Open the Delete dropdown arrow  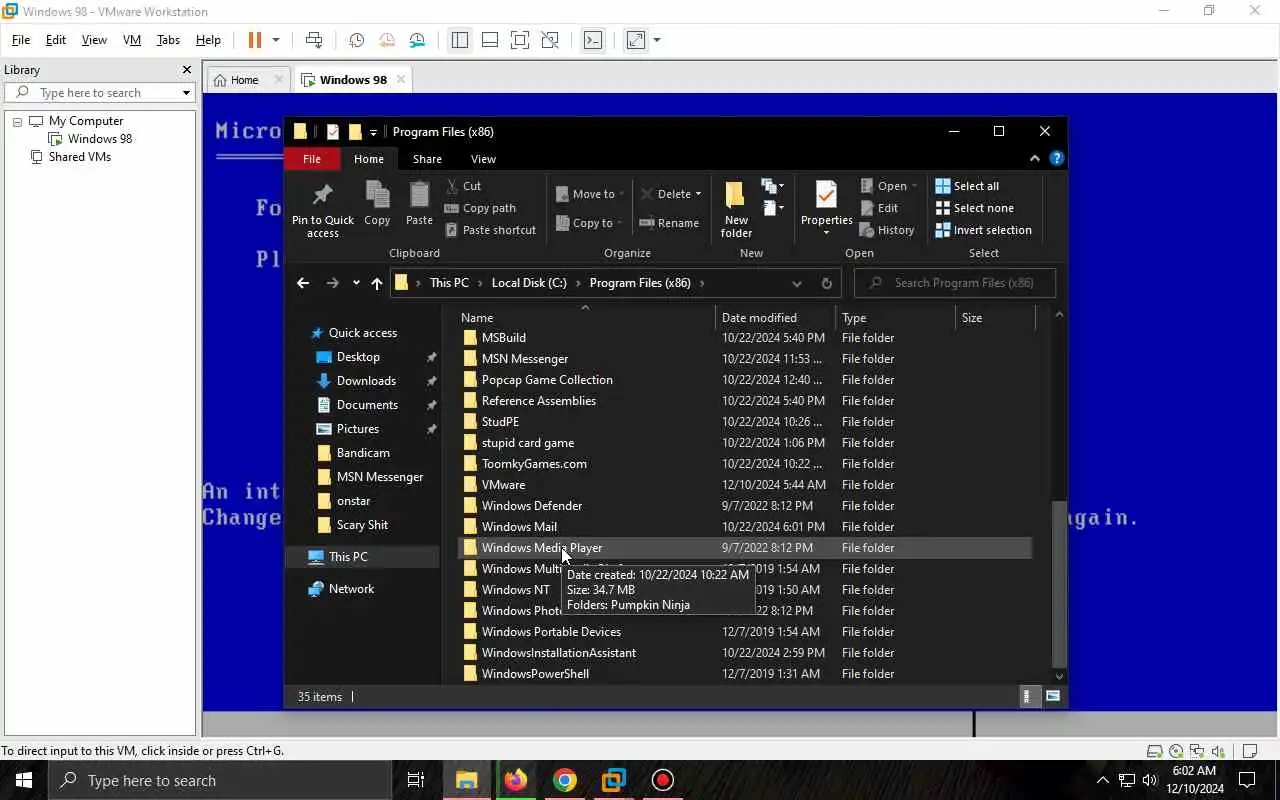[x=698, y=194]
